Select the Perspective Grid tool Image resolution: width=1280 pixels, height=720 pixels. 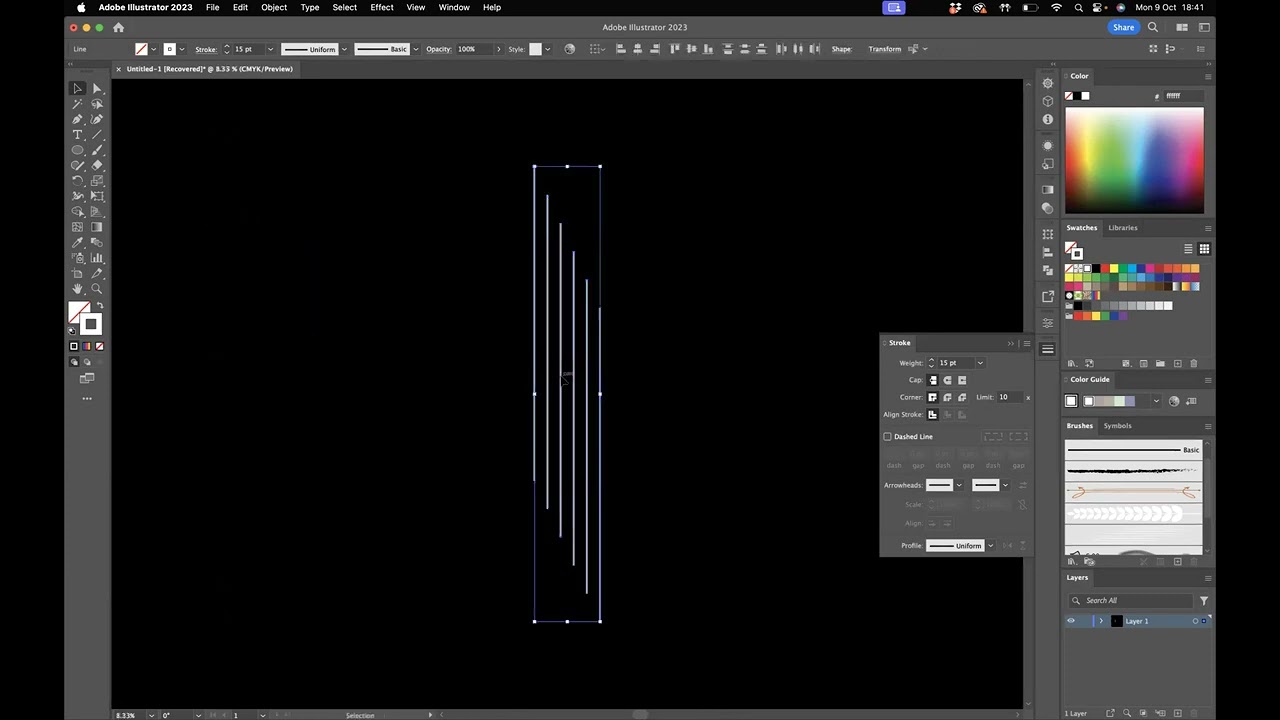pyautogui.click(x=97, y=212)
